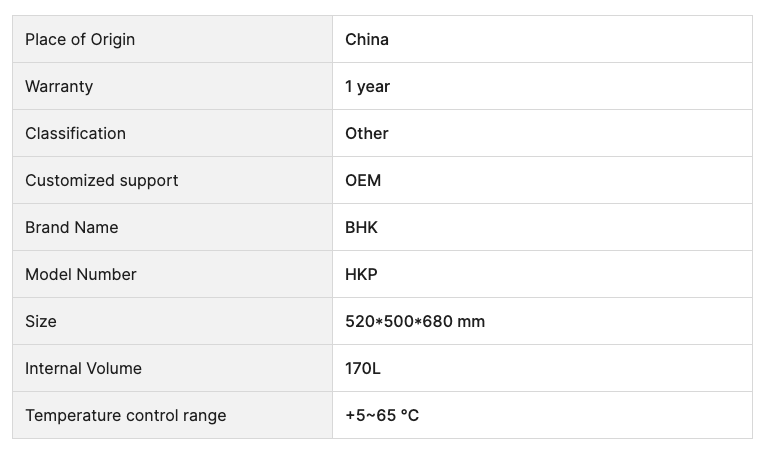Screen dimensions: 763x452
Task: Select the 170L volume value
Action: [x=363, y=368]
